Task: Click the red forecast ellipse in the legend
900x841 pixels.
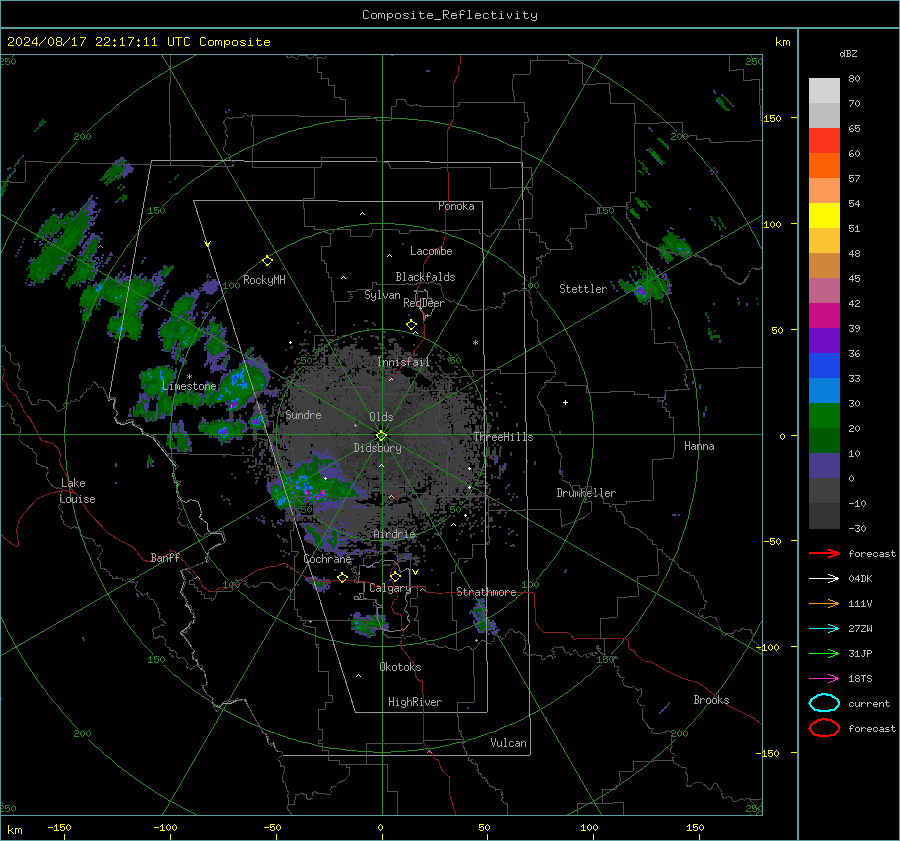Action: coord(824,728)
